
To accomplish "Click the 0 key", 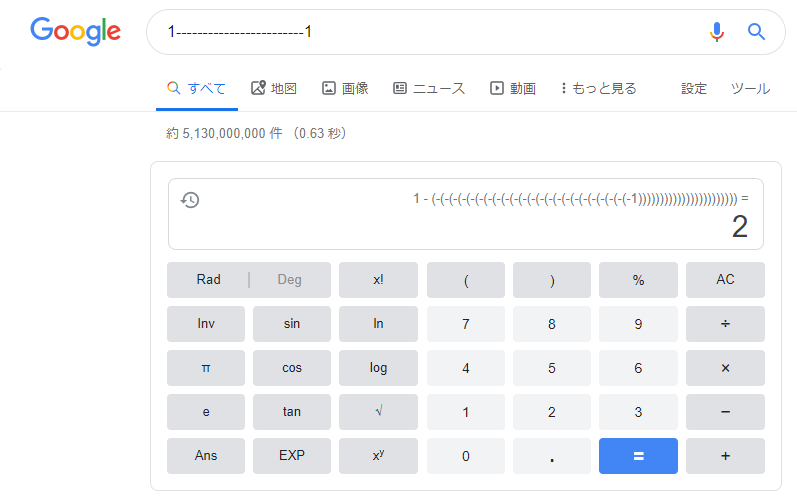I will point(466,456).
